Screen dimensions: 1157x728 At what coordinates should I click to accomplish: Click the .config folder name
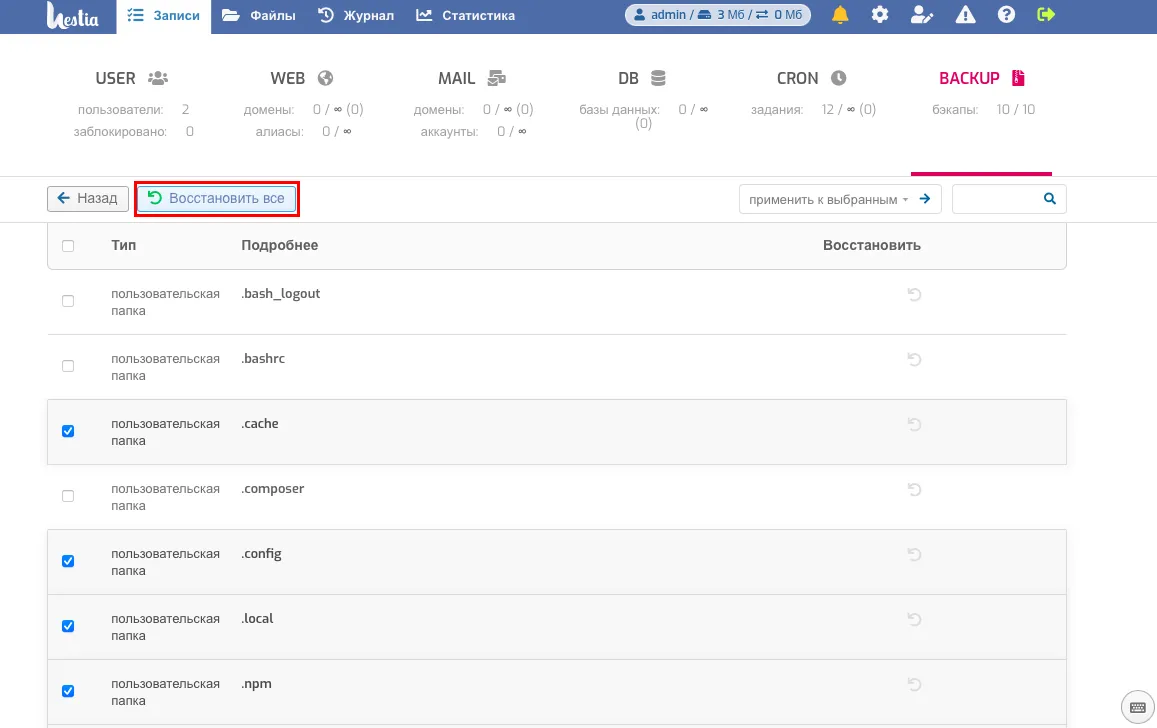261,554
